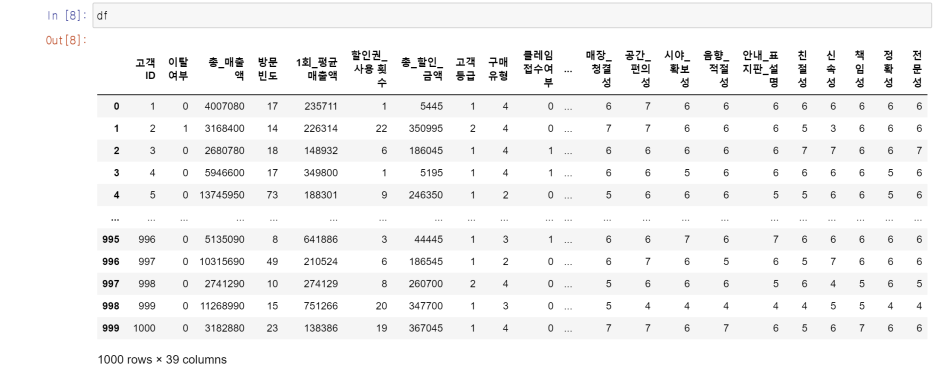This screenshot has height=373, width=936.
Task: Click the discount amount cell 186045
Action: [x=426, y=150]
